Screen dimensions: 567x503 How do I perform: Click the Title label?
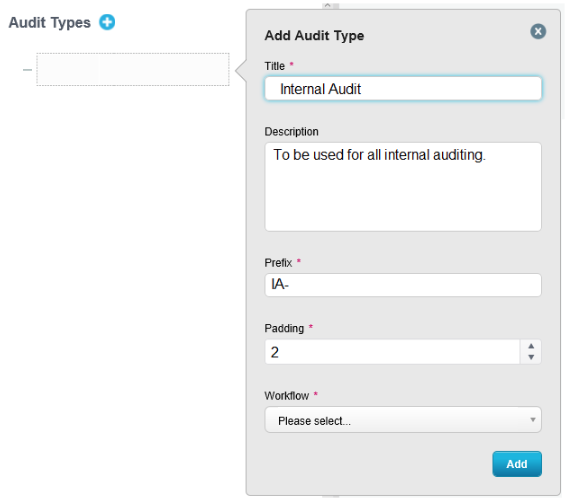[x=274, y=66]
